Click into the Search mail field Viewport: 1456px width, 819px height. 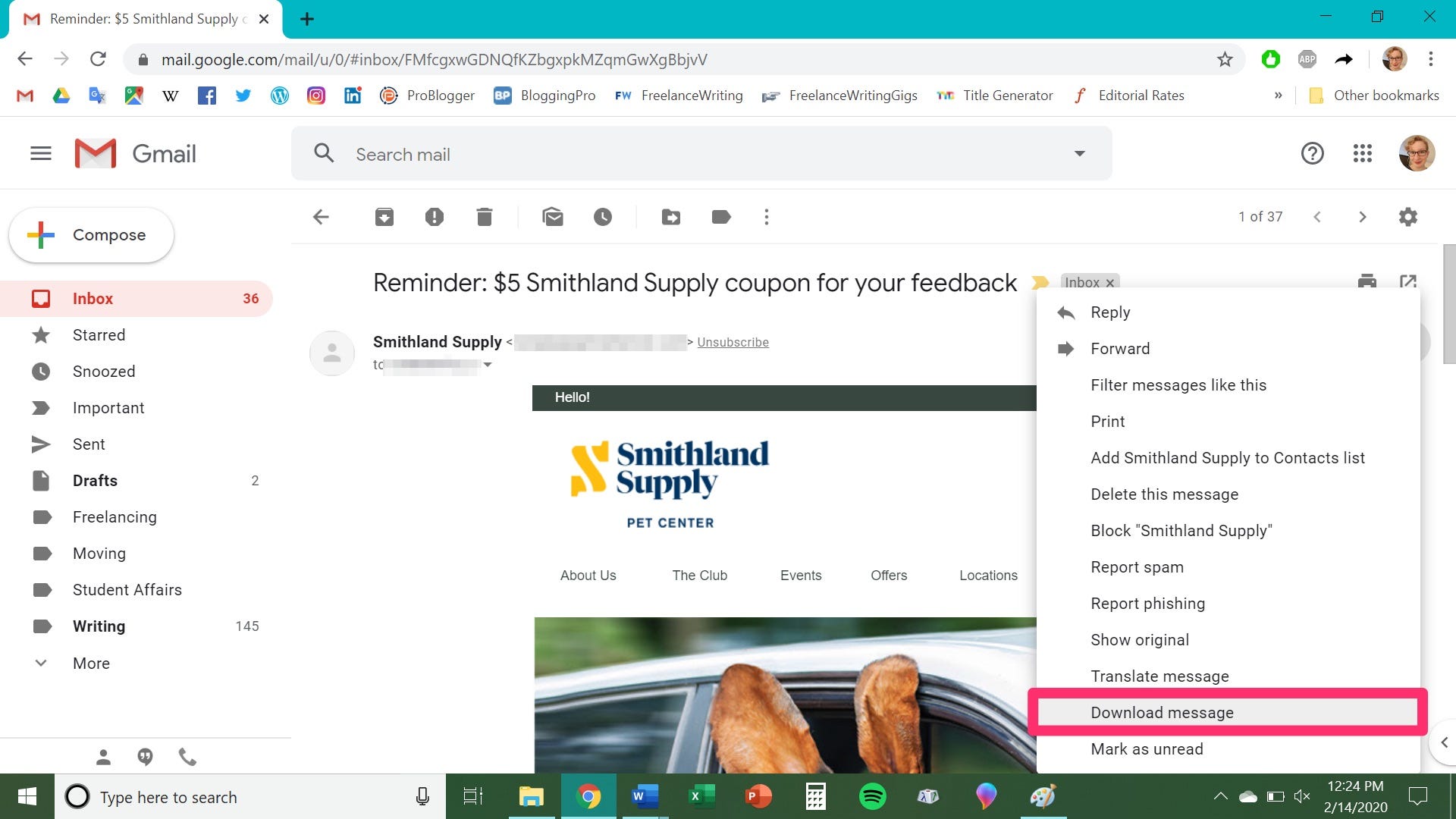point(682,154)
